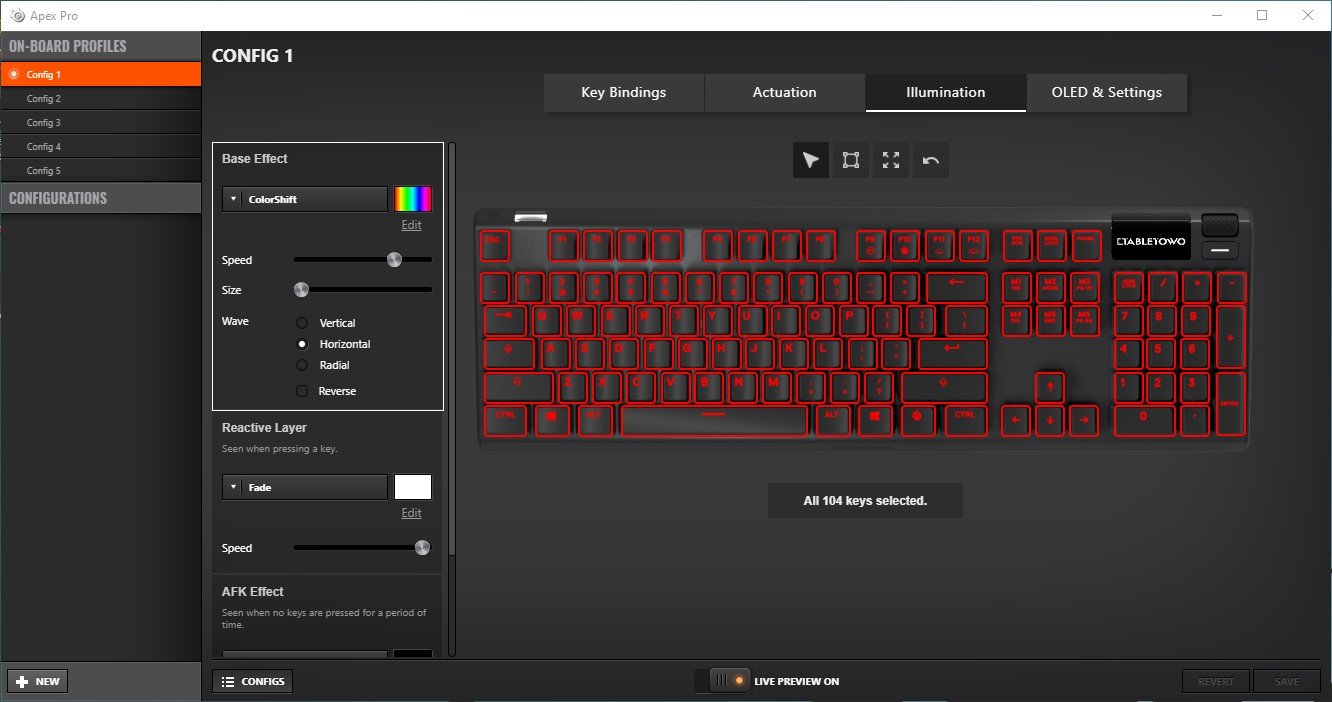
Task: Click the SAVE button
Action: [x=1287, y=681]
